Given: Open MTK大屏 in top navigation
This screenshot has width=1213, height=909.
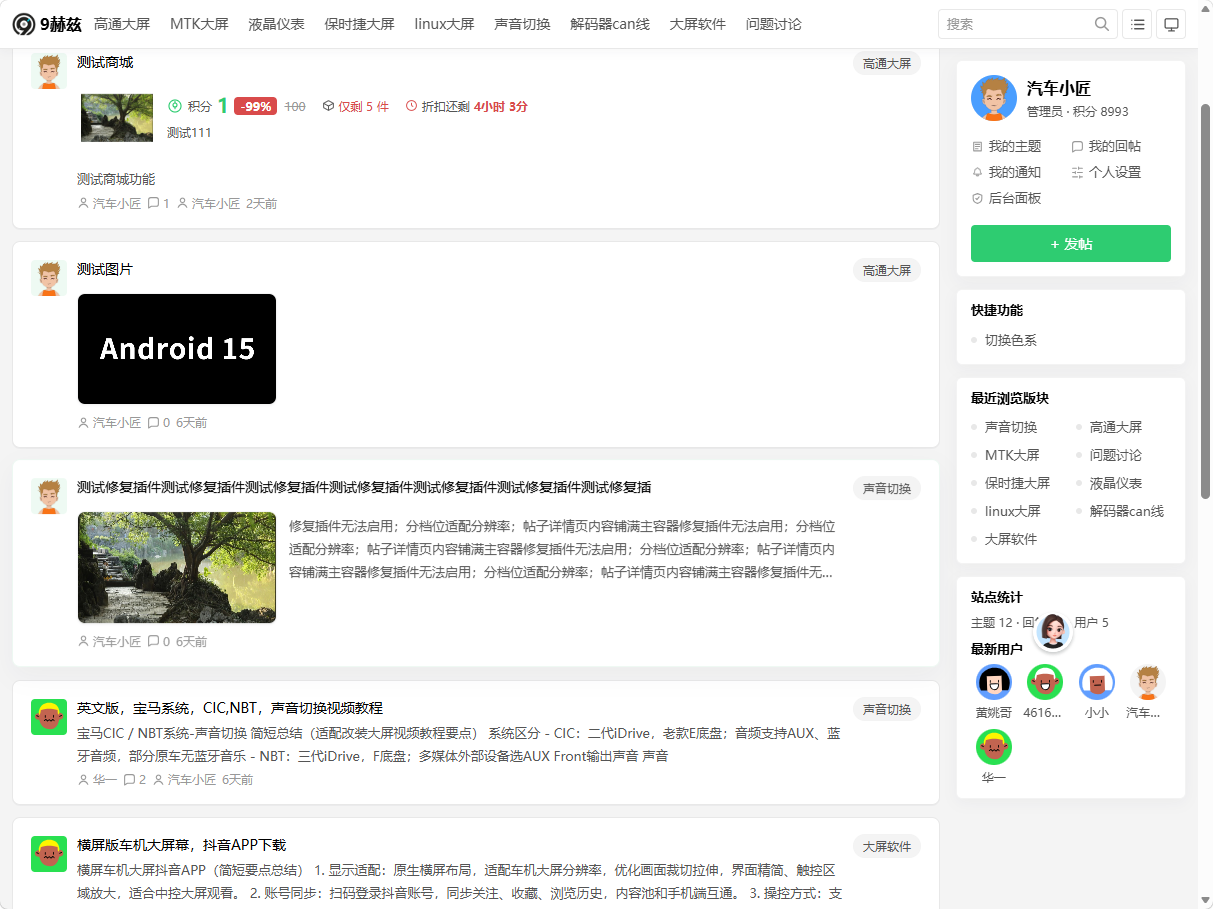Looking at the screenshot, I should [199, 24].
